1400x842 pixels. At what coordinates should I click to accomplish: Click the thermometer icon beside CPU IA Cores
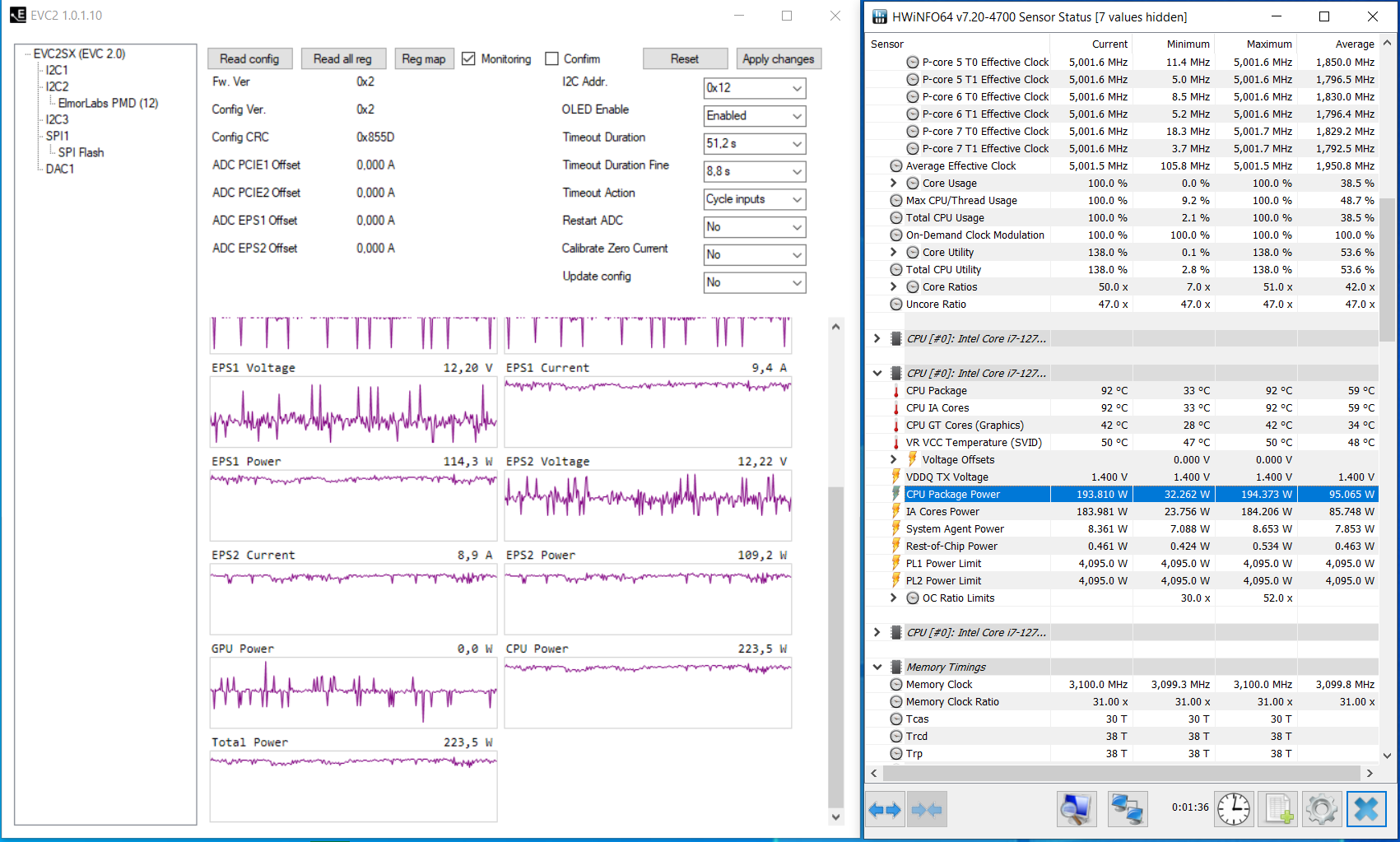click(x=896, y=408)
